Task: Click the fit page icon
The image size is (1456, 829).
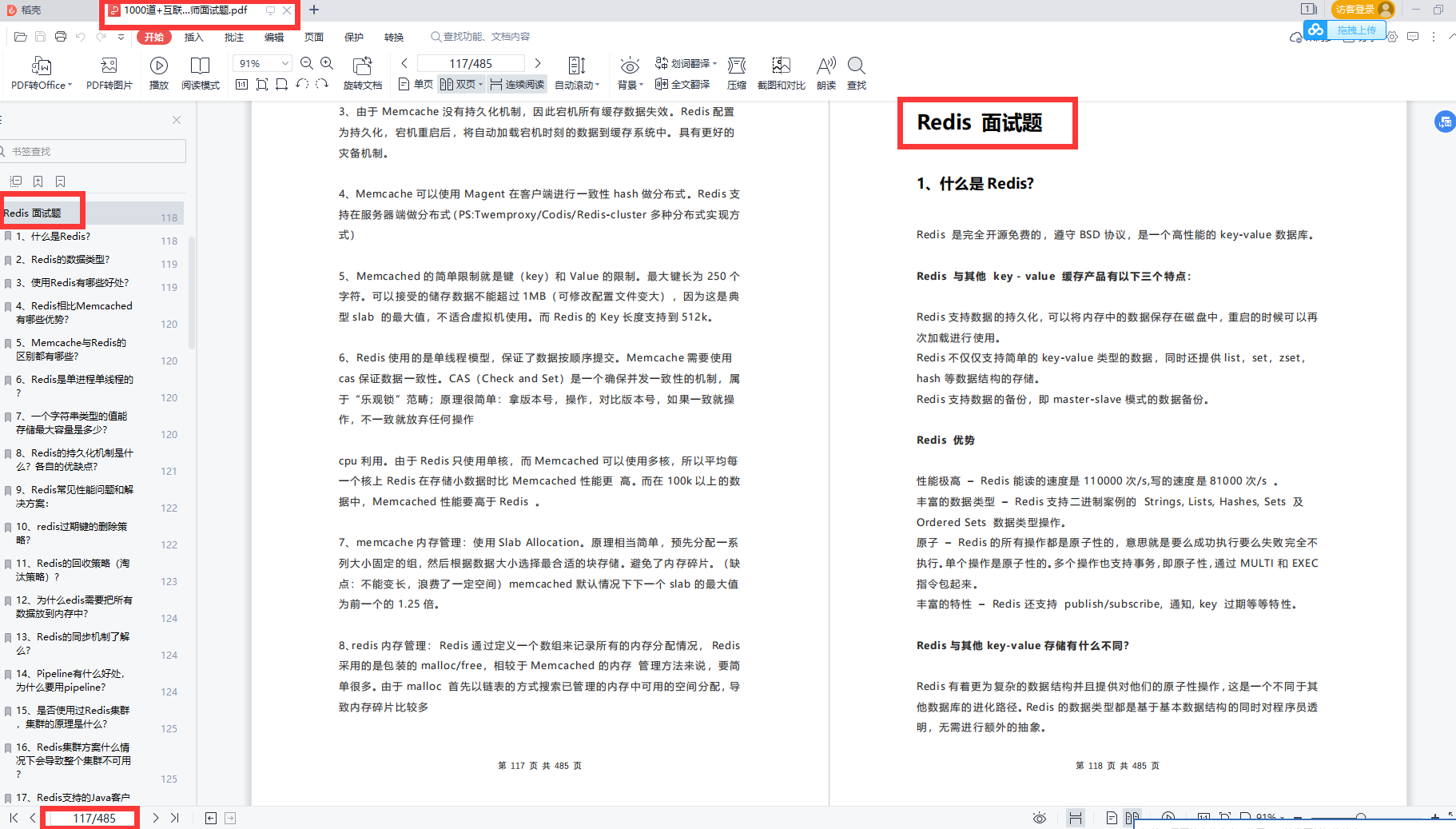Action: tap(262, 84)
